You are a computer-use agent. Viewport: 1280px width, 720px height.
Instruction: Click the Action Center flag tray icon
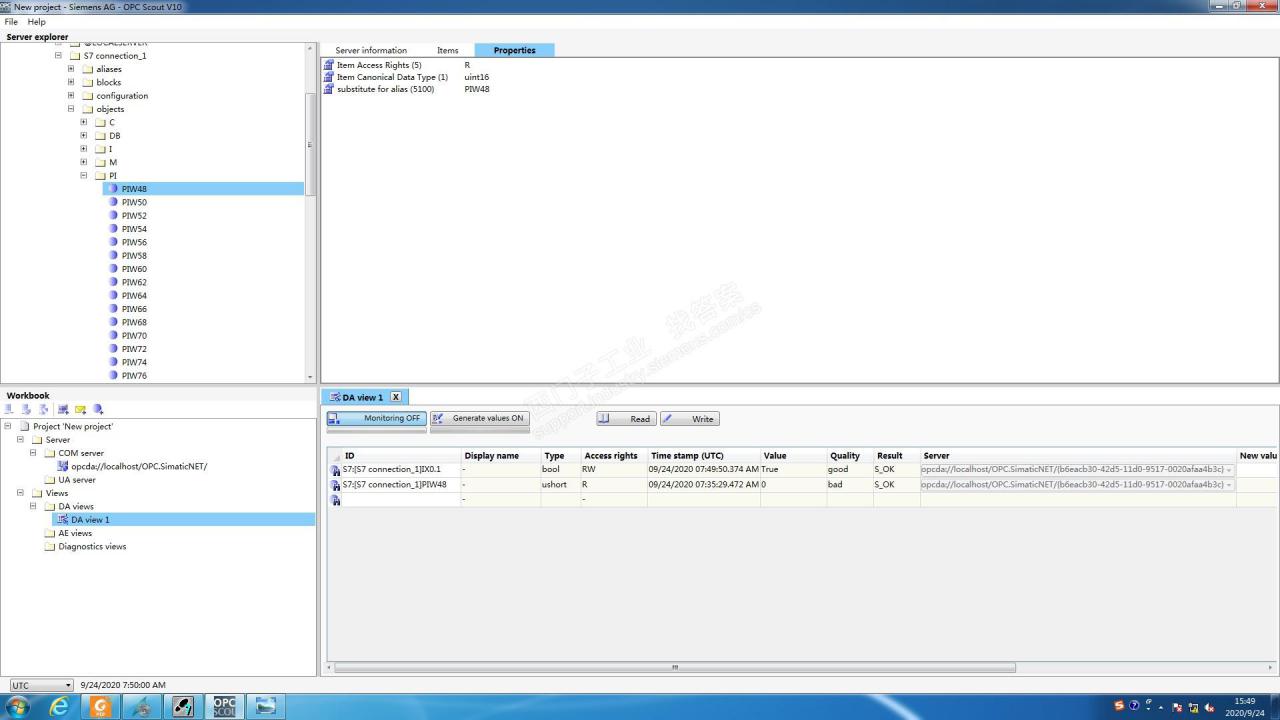1177,707
